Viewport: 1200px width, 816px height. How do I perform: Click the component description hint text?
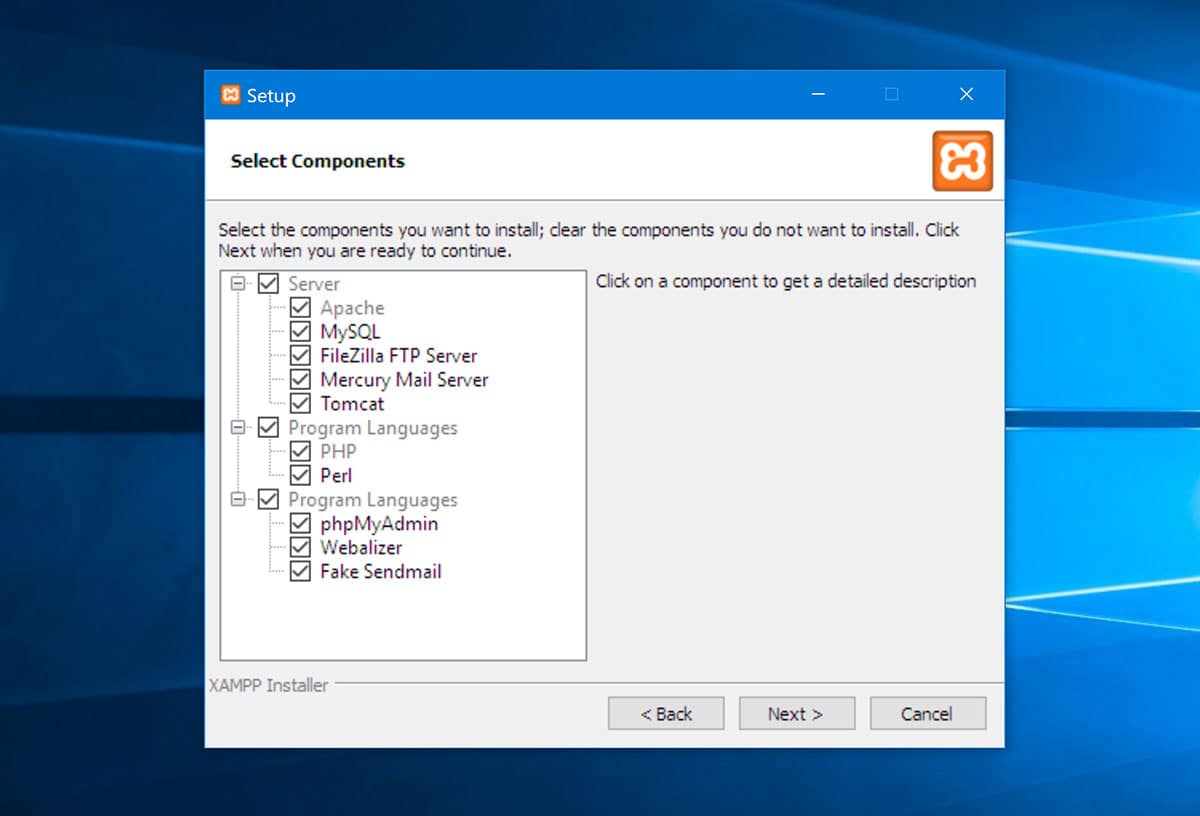(x=786, y=281)
